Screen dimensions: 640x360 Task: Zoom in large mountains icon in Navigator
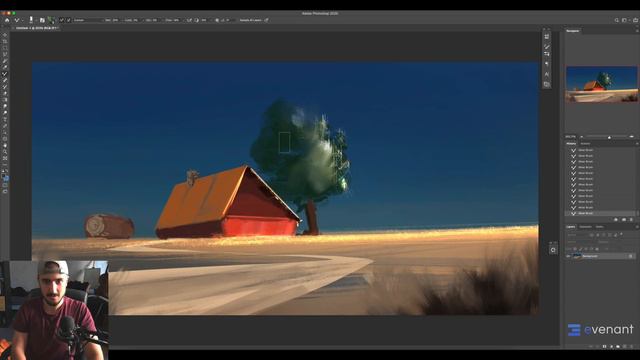pyautogui.click(x=632, y=137)
